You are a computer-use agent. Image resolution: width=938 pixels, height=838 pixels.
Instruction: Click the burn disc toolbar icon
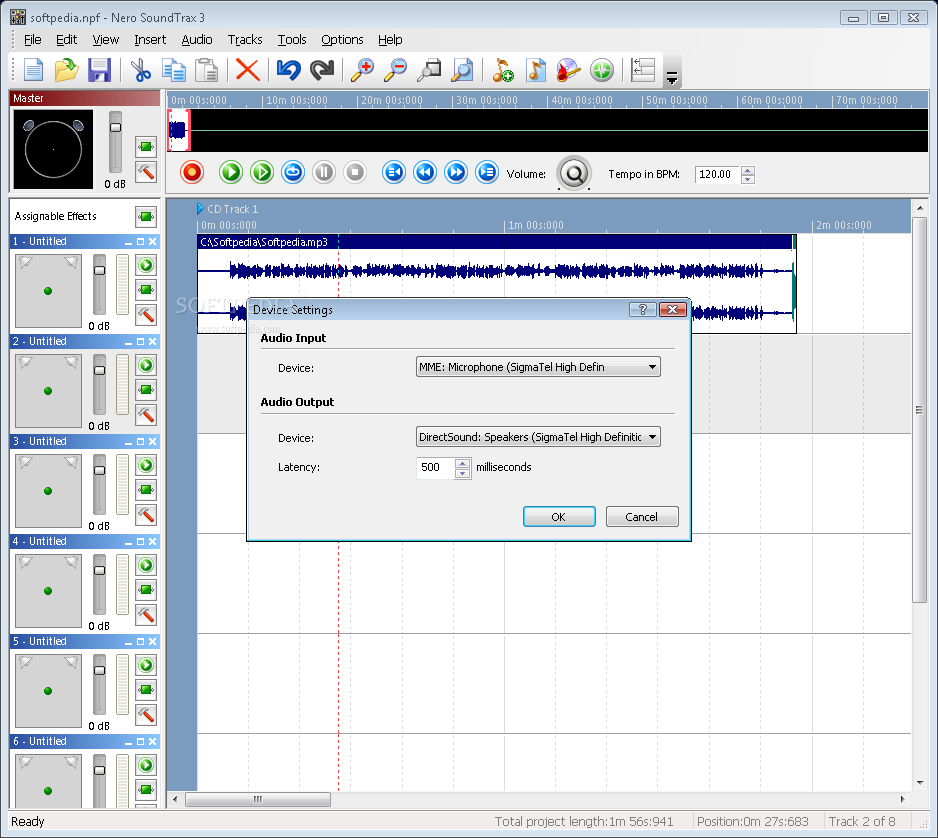pyautogui.click(x=568, y=70)
